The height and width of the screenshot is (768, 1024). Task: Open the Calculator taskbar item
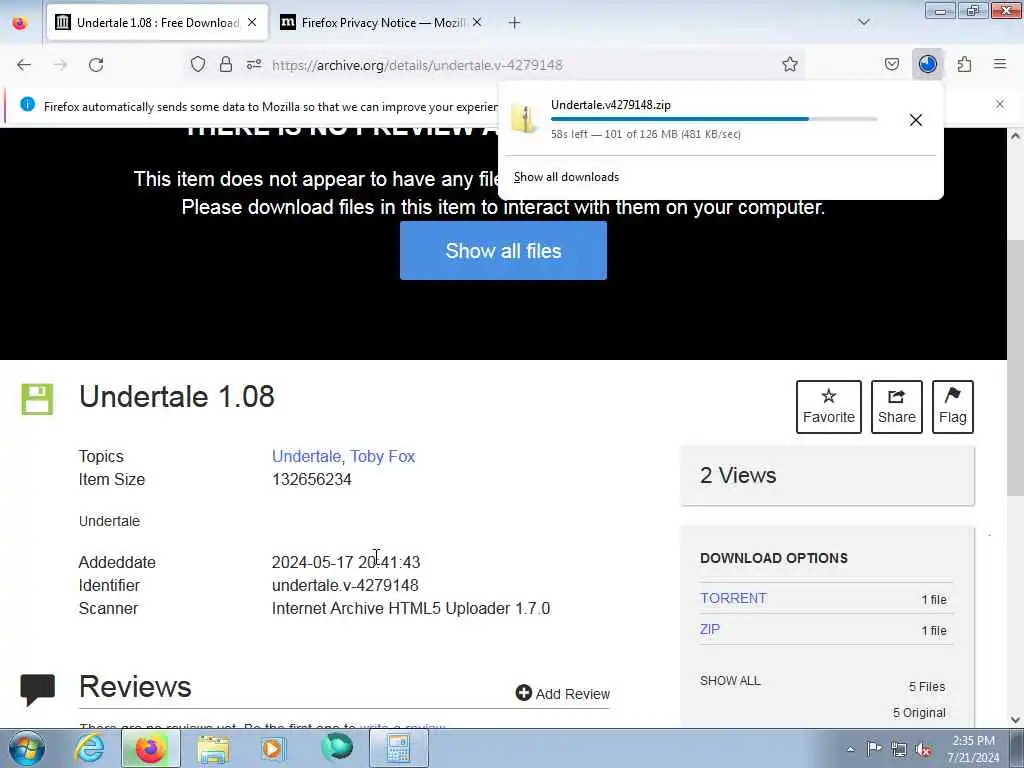pos(398,748)
